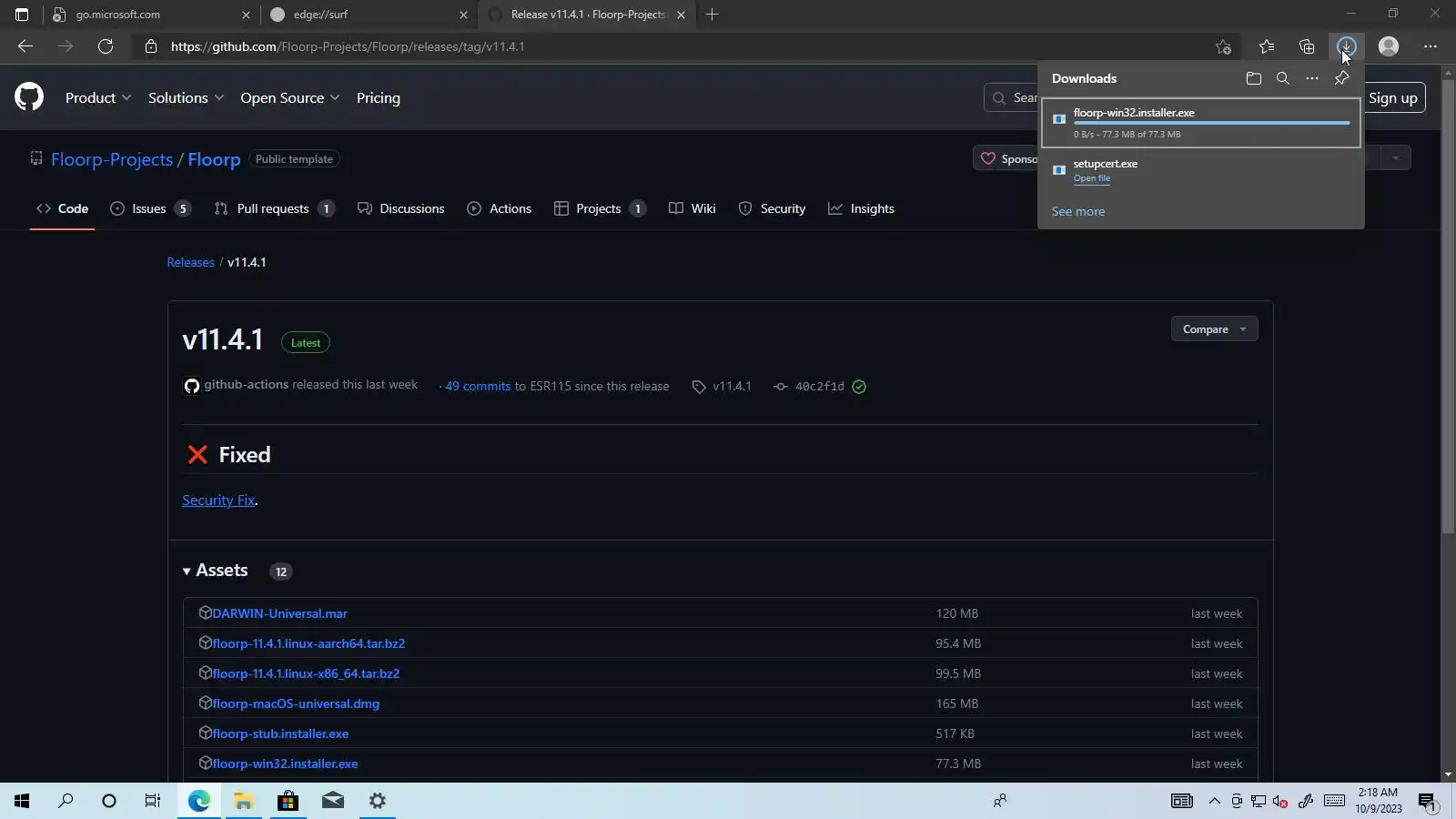Open the Favorites list icon

(x=1267, y=46)
